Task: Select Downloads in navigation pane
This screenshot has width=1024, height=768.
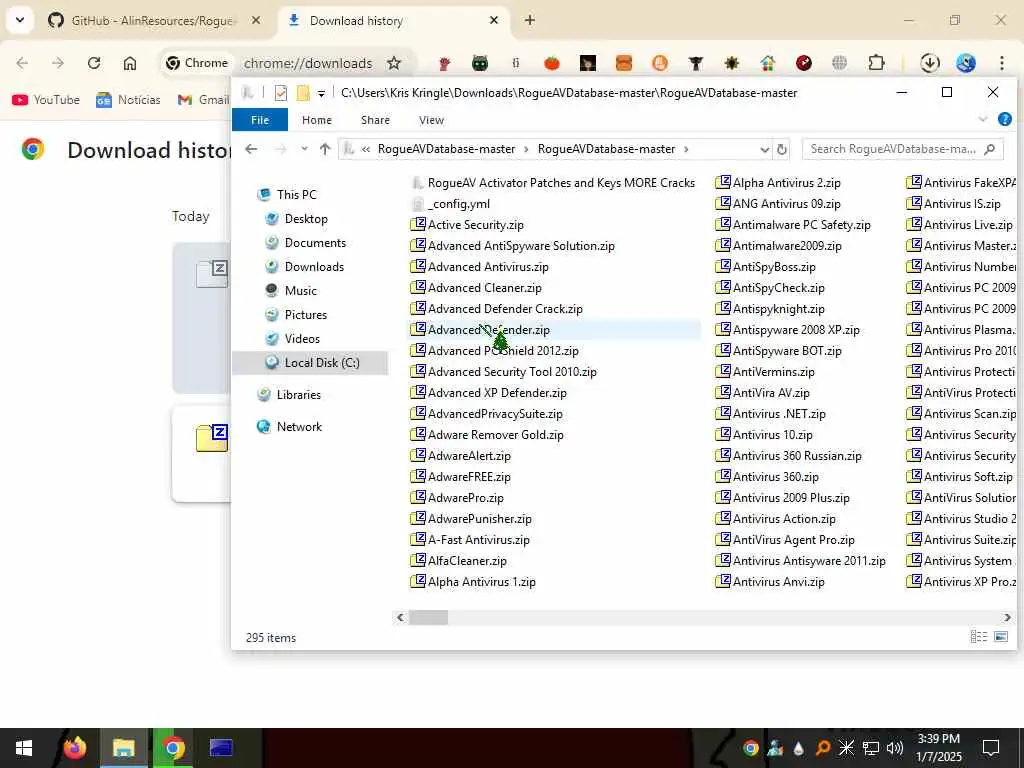Action: click(x=313, y=266)
